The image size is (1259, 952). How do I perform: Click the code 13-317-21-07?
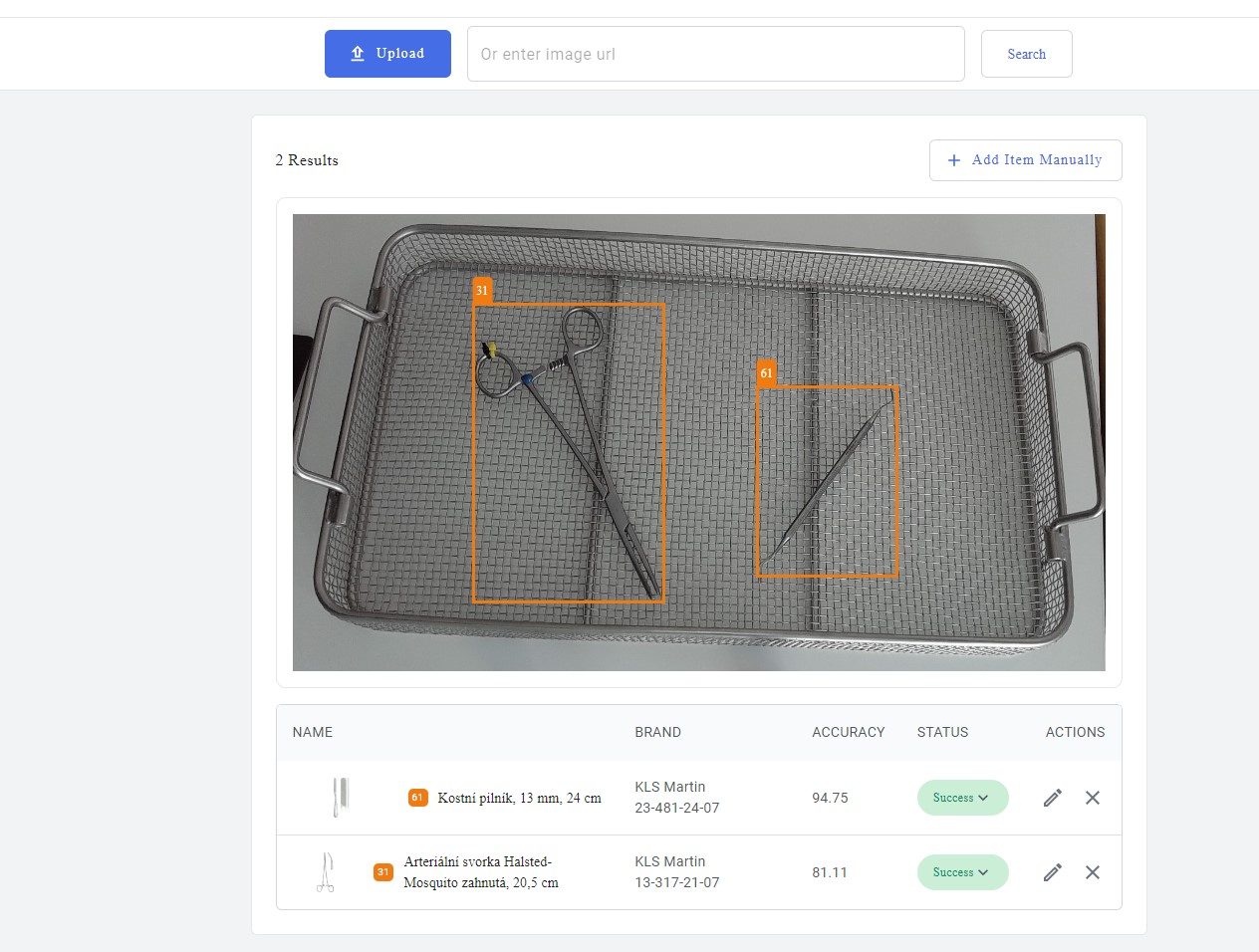pyautogui.click(x=677, y=882)
